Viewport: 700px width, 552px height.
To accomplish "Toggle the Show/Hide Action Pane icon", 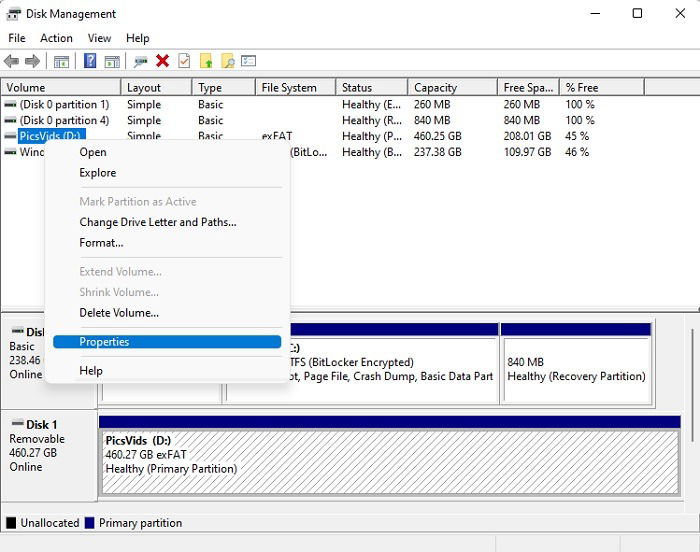I will (x=112, y=61).
